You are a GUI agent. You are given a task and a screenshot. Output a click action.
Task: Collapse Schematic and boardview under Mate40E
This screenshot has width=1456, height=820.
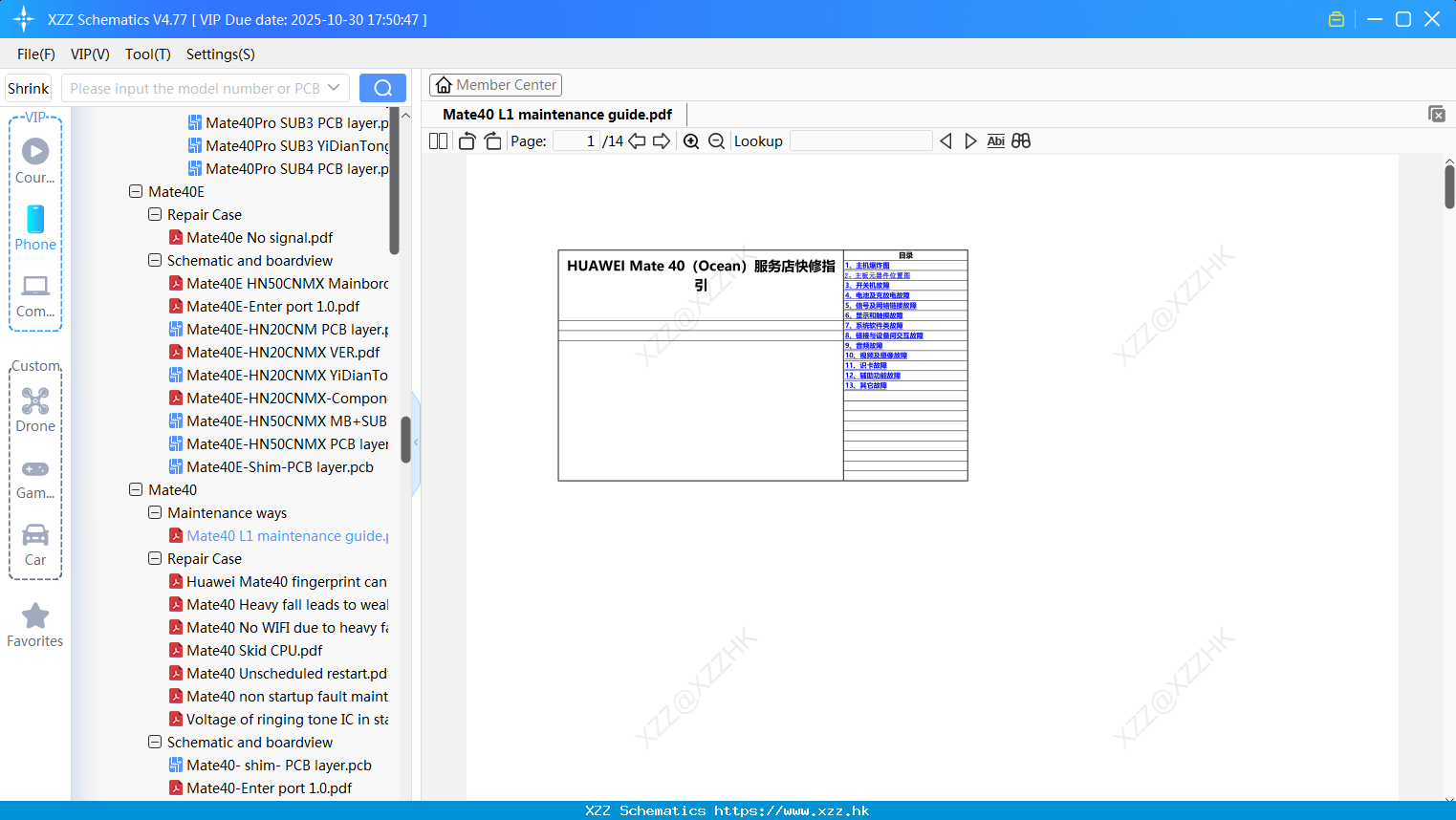[155, 261]
